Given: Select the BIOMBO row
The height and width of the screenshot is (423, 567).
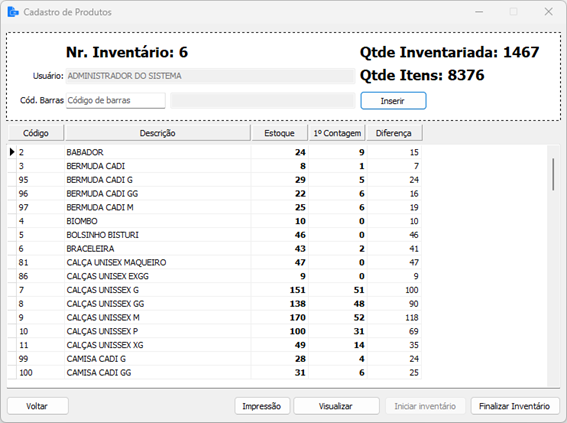Looking at the screenshot, I should [215, 221].
